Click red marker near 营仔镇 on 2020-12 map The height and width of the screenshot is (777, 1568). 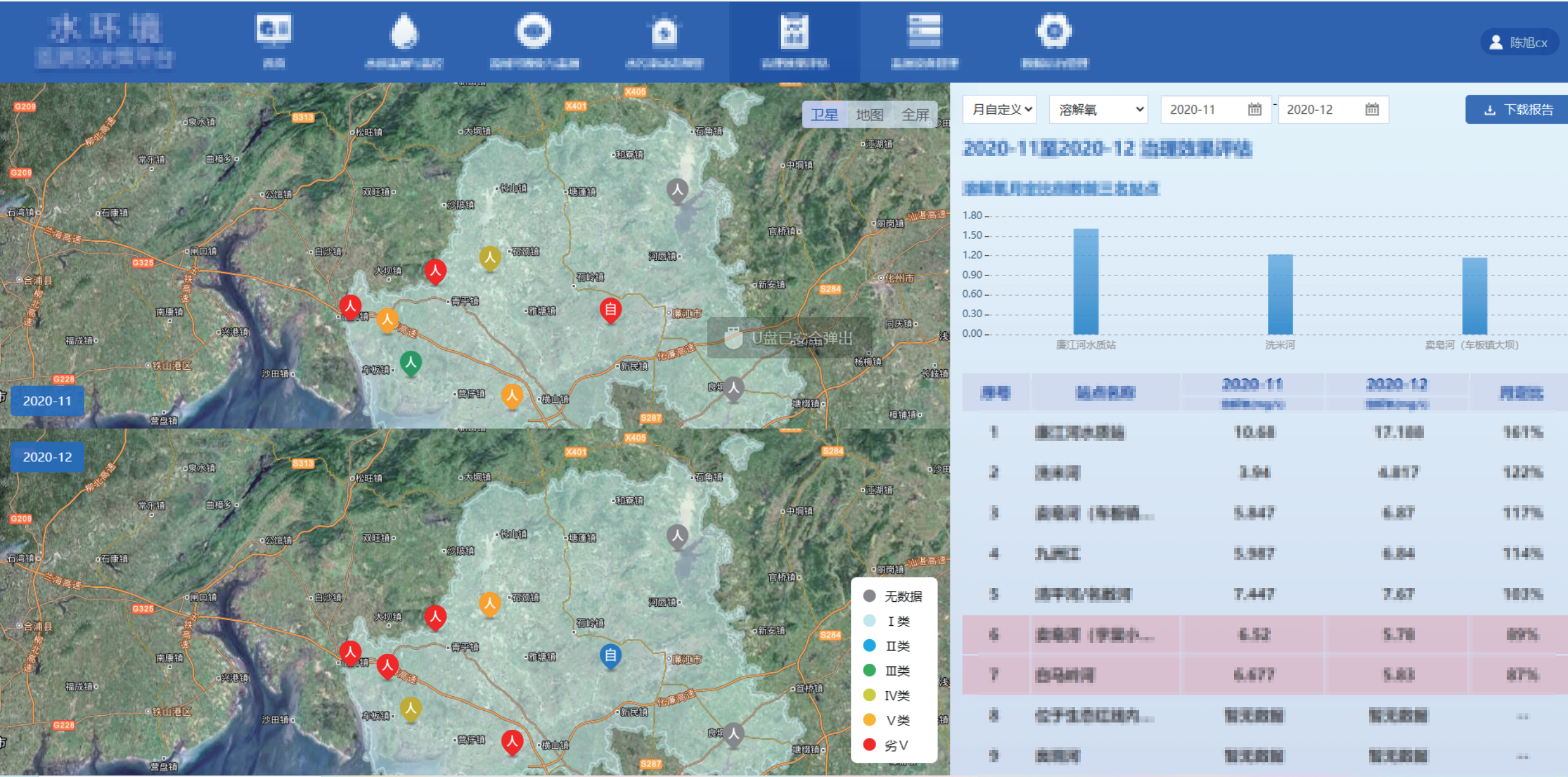point(512,743)
